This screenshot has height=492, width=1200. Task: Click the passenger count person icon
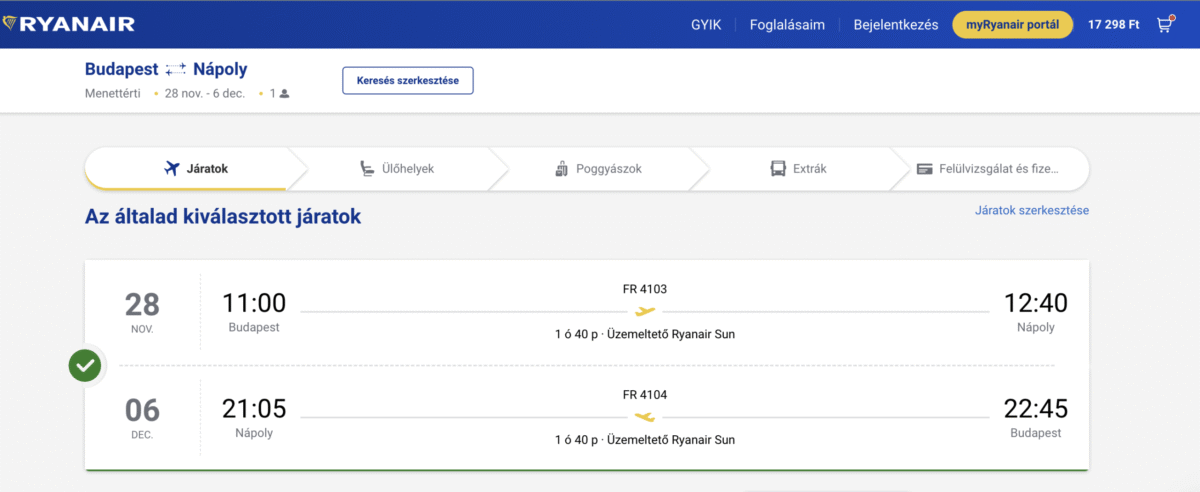(284, 94)
